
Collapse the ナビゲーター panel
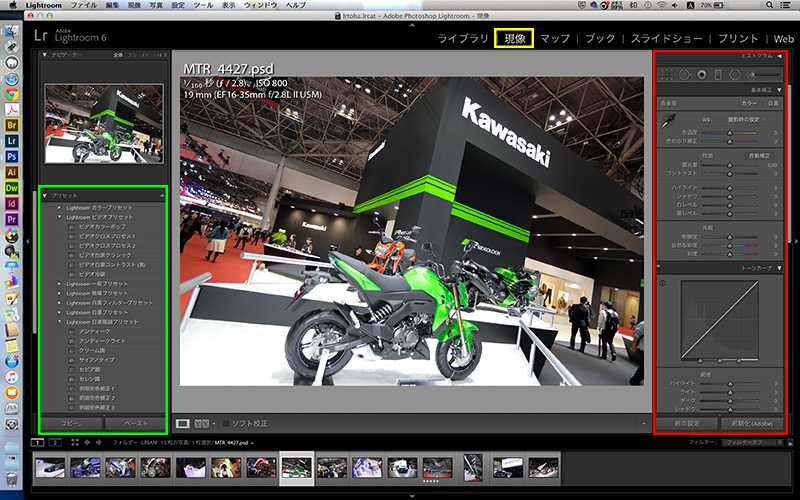coord(44,55)
